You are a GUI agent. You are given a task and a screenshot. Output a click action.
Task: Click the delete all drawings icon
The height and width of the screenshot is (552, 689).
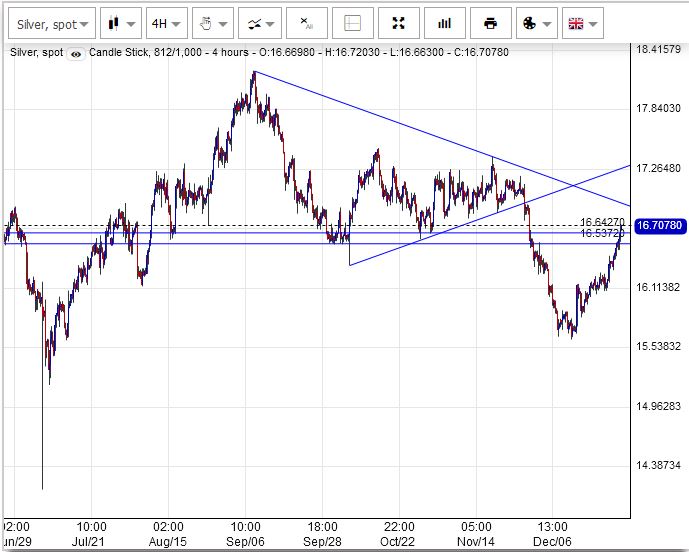click(307, 23)
